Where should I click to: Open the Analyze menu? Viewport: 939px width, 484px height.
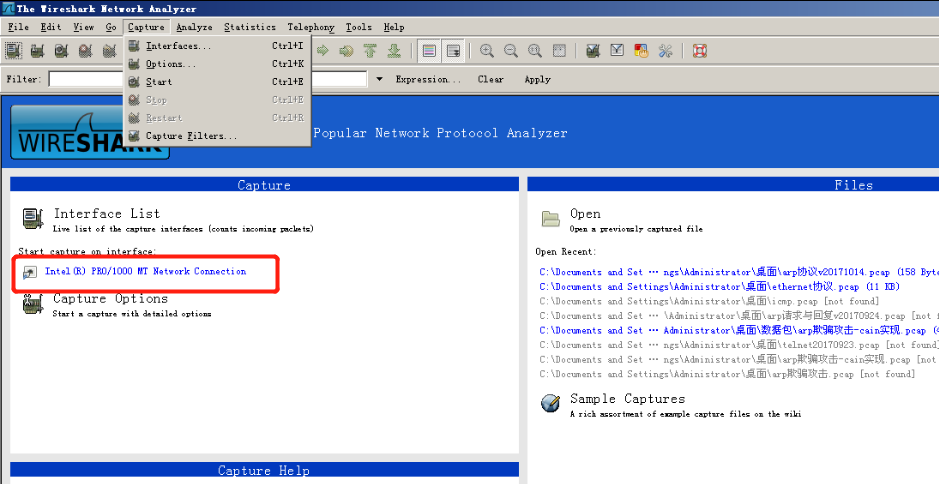pos(194,27)
